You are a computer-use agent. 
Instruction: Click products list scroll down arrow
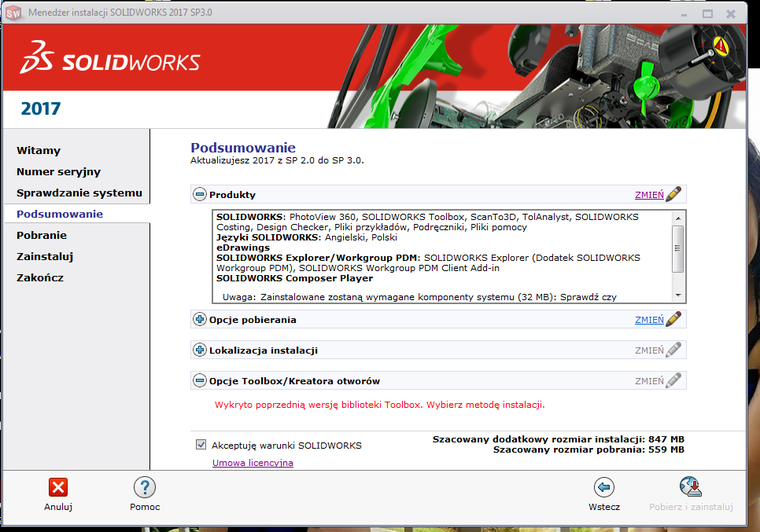678,295
